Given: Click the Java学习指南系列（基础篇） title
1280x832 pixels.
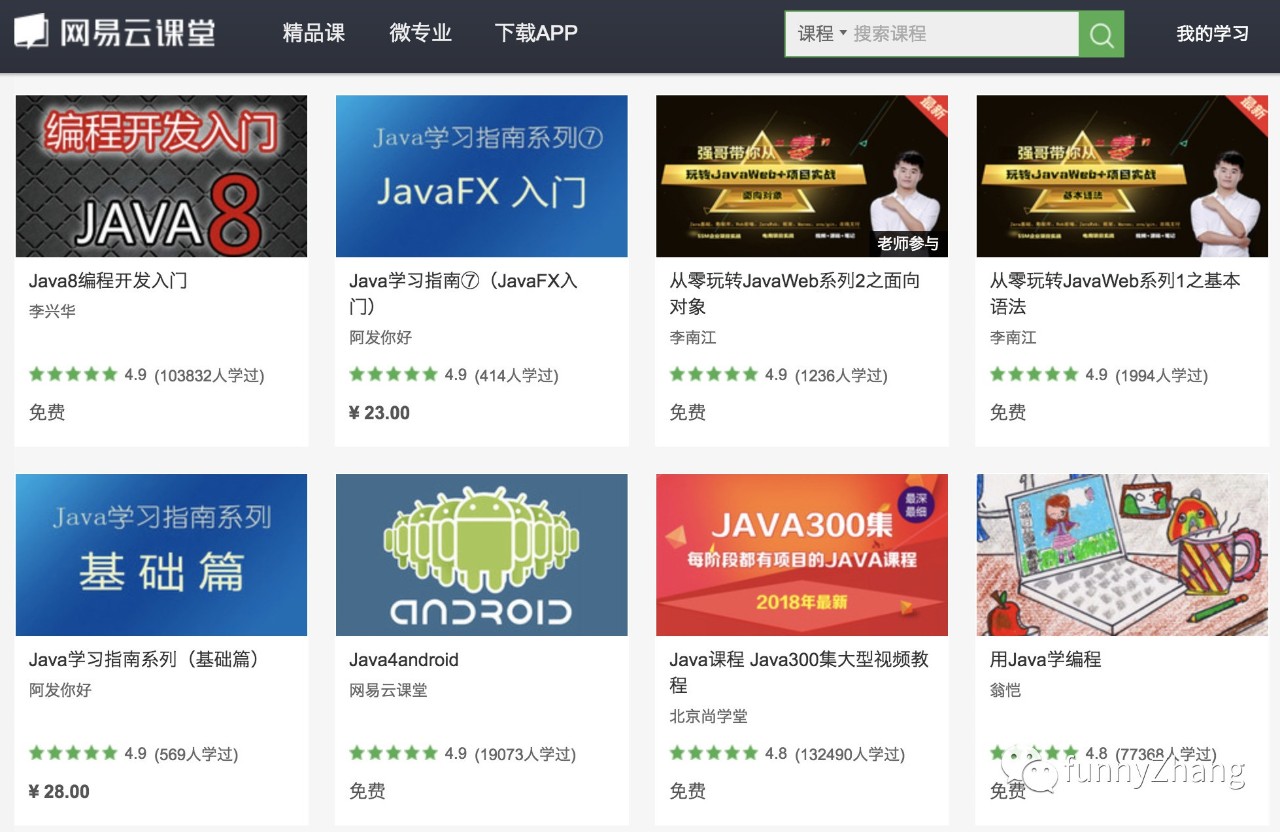Looking at the screenshot, I should 144,660.
